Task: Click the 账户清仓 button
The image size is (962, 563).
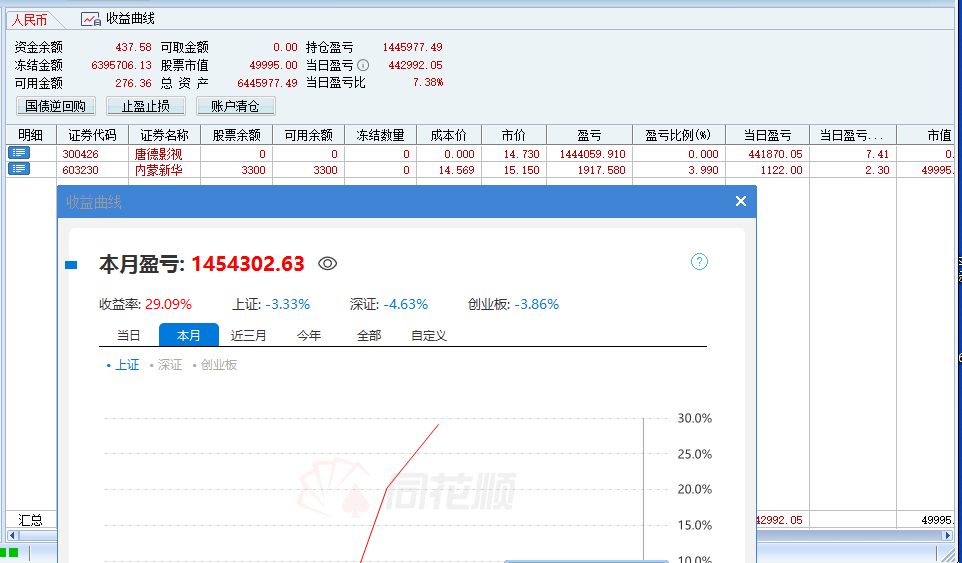Action: [x=235, y=106]
